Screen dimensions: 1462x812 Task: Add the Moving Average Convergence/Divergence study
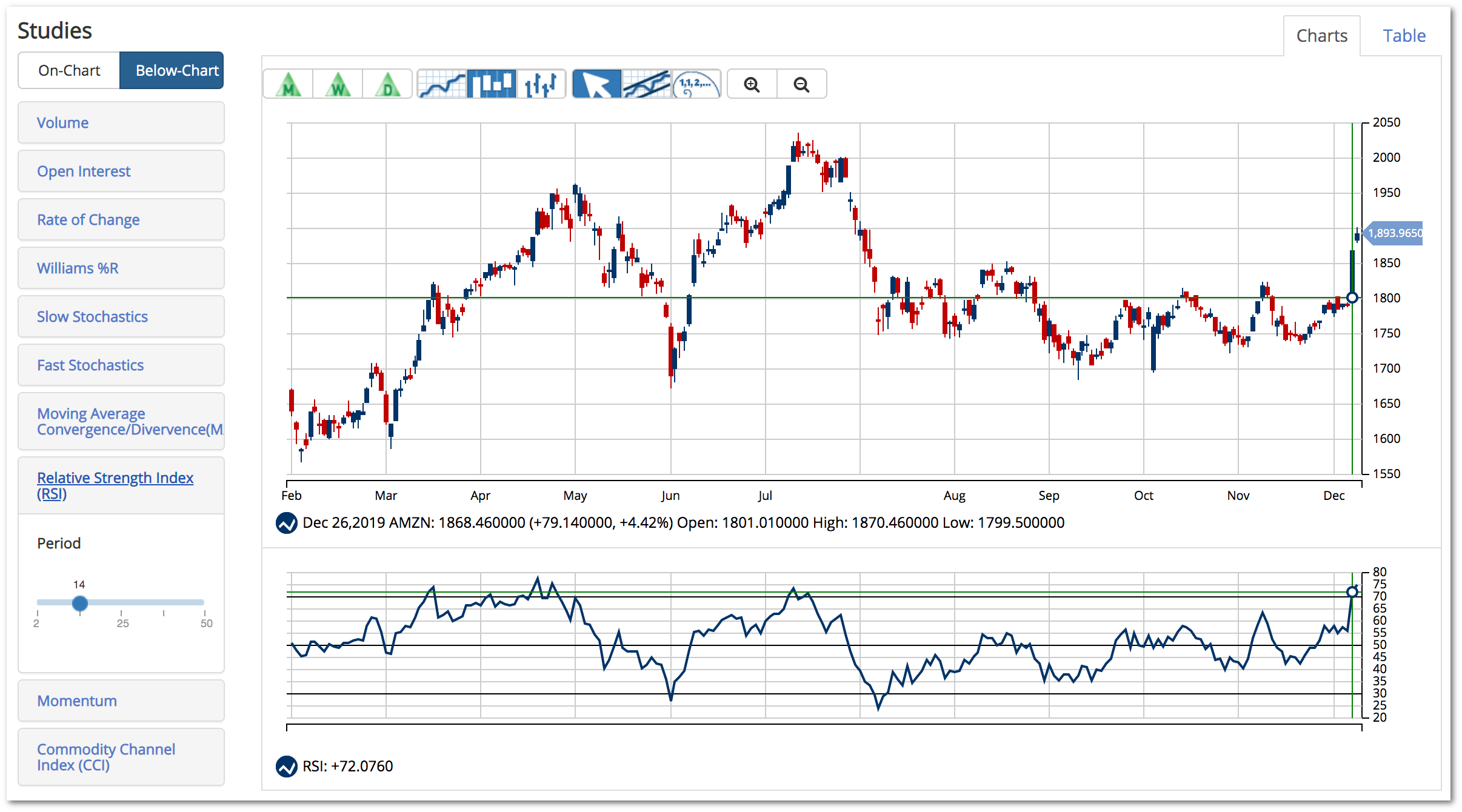coord(121,421)
